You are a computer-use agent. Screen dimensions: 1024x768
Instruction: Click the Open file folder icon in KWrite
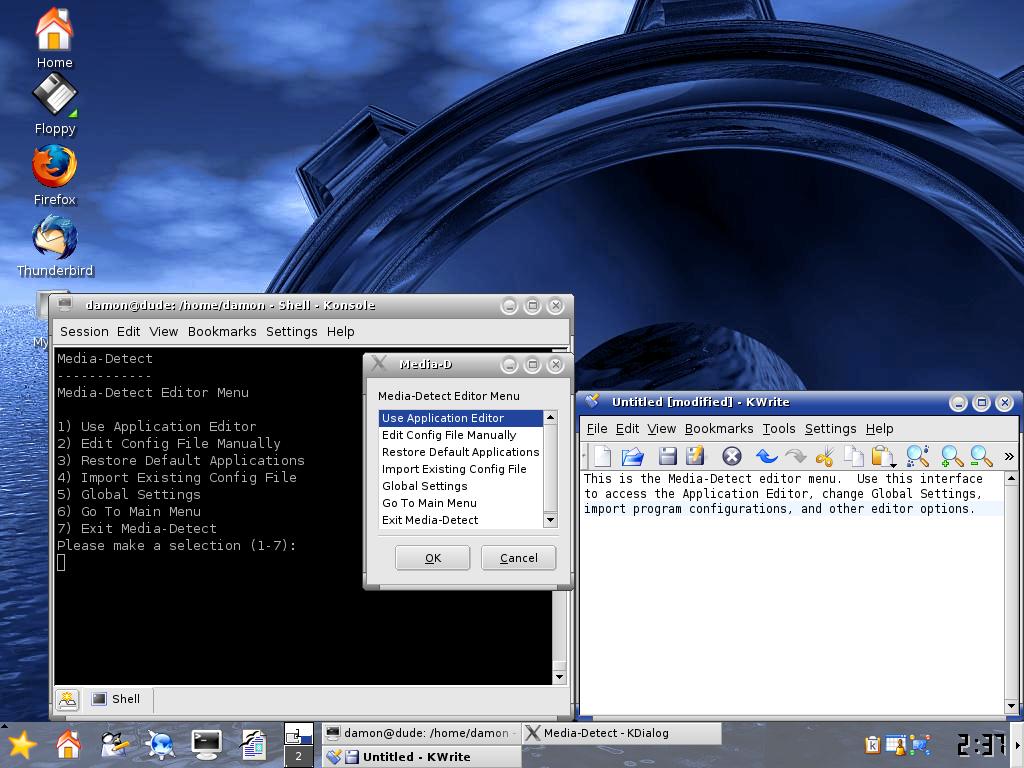632,456
